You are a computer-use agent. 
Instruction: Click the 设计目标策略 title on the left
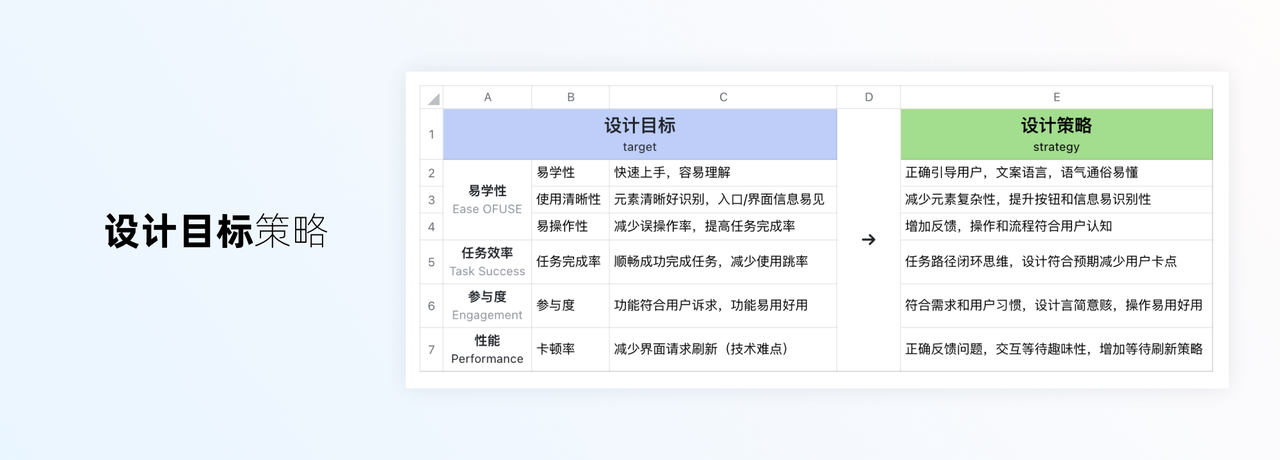coord(216,231)
